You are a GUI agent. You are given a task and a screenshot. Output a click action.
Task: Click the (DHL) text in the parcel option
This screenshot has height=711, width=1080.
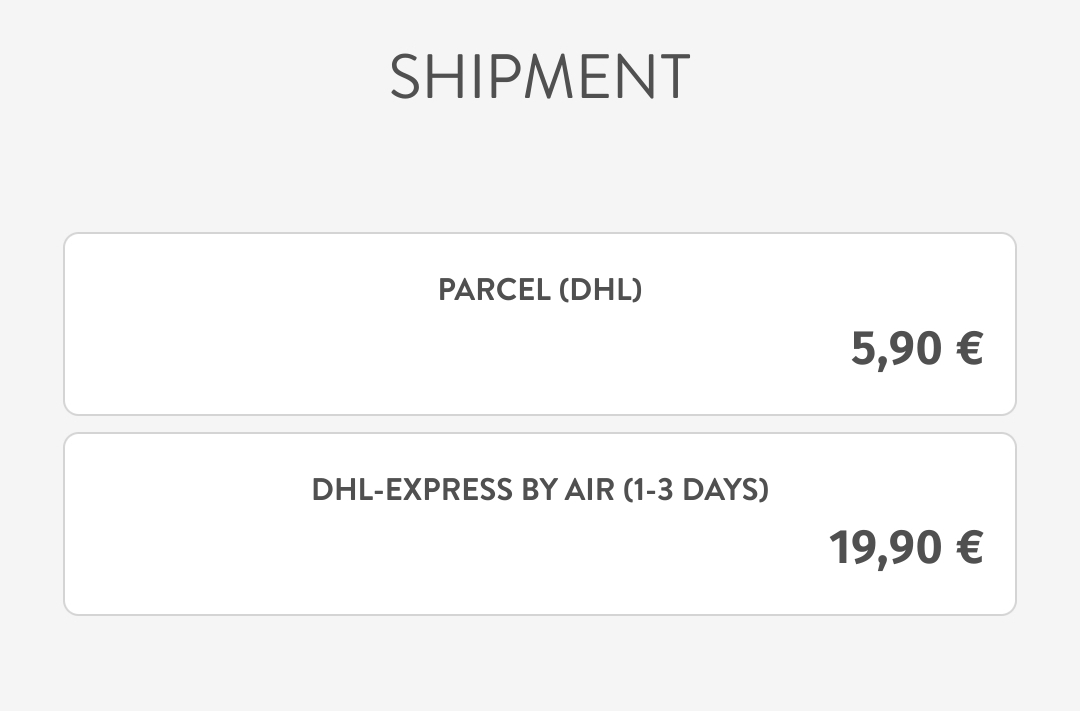pyautogui.click(x=600, y=290)
